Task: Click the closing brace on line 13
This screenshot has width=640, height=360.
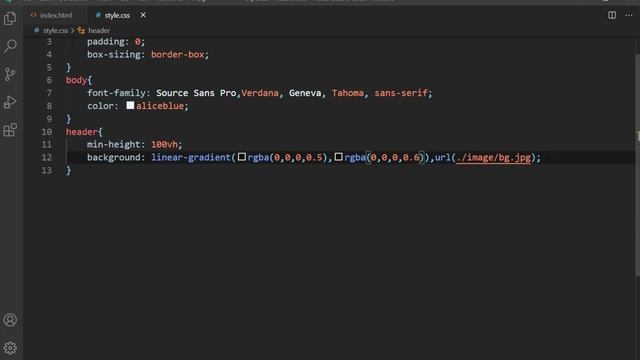Action: [69, 170]
